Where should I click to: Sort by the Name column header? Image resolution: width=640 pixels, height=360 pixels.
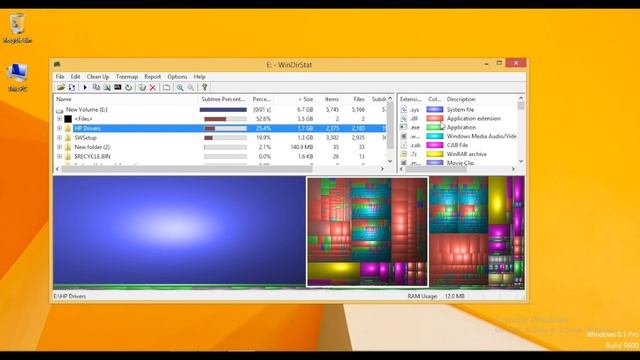[x=126, y=99]
